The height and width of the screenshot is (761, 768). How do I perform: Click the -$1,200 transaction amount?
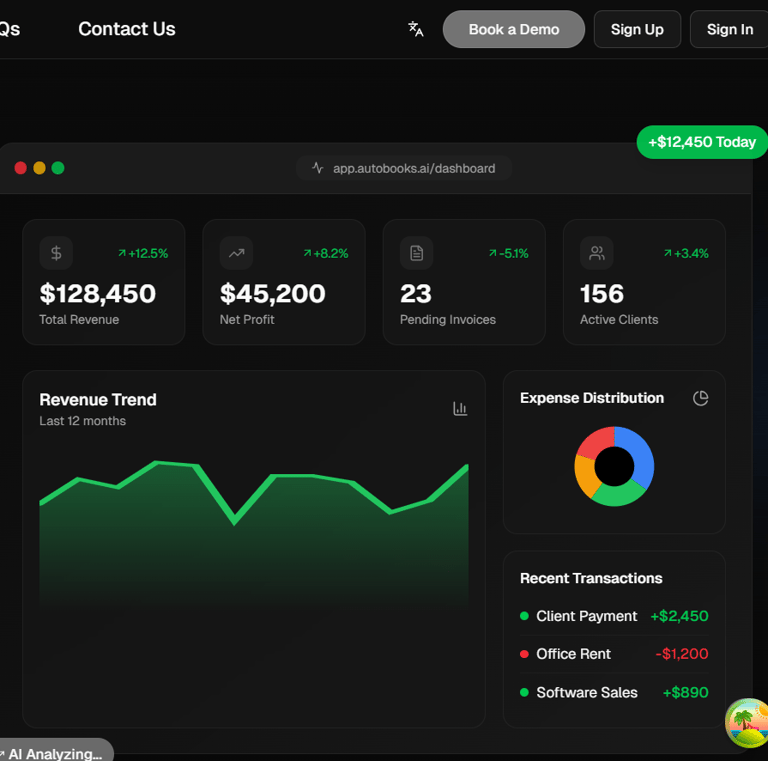[x=682, y=654]
